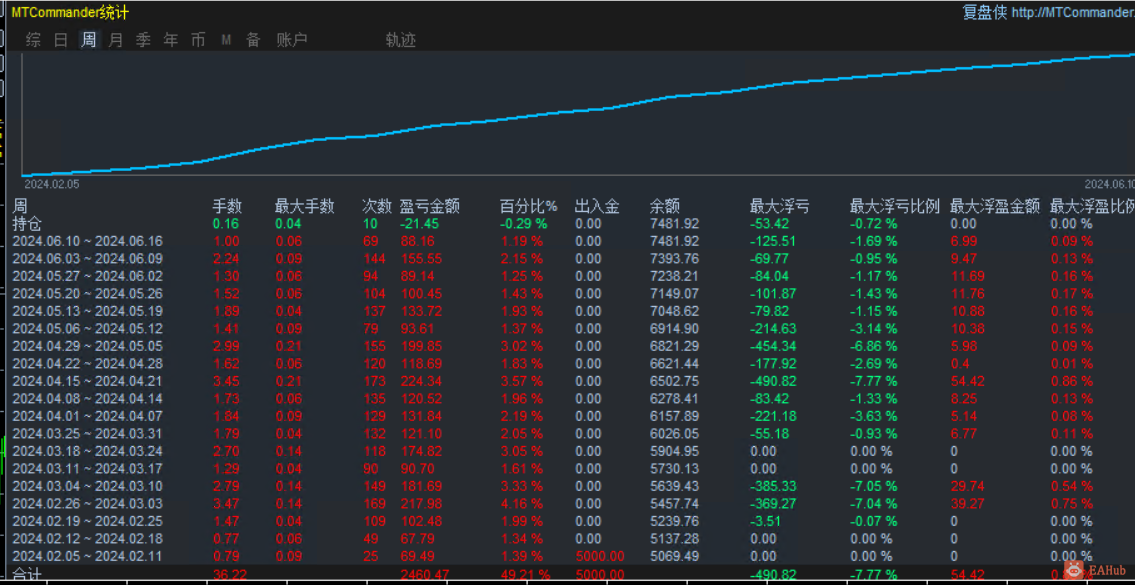Click the 4.16 % percentage cell

click(522, 503)
